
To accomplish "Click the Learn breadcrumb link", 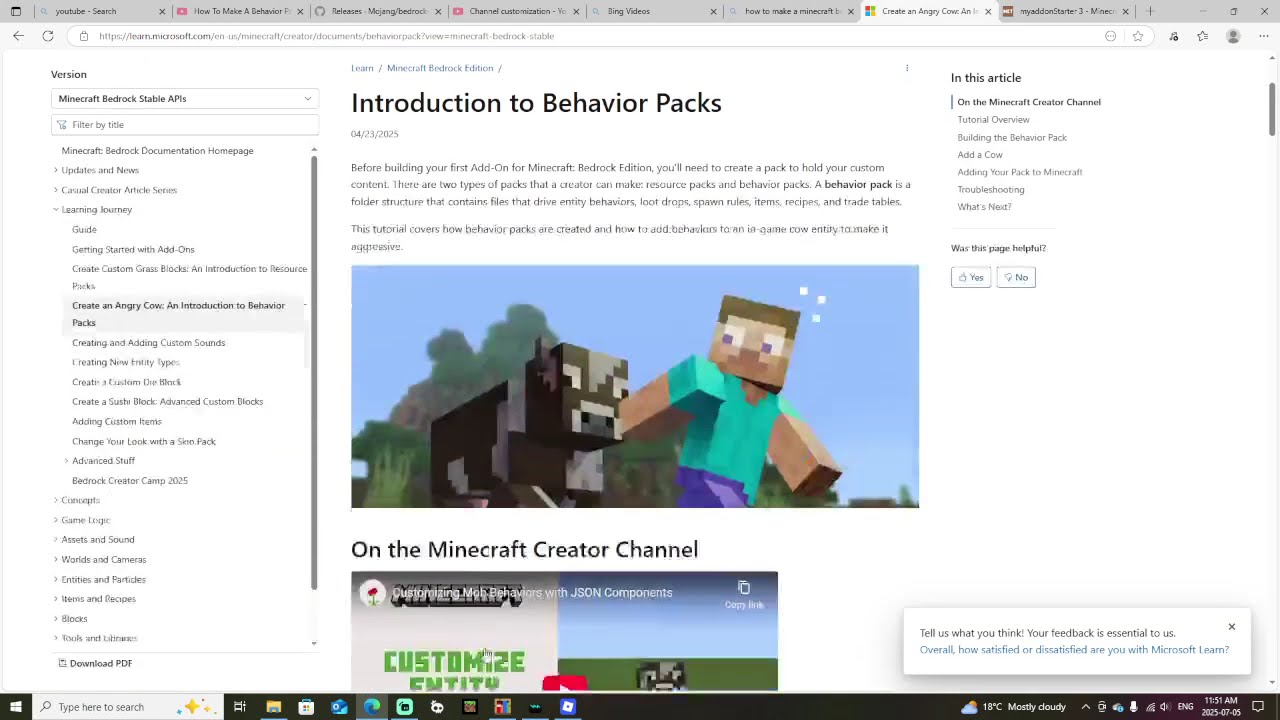I will pos(362,68).
